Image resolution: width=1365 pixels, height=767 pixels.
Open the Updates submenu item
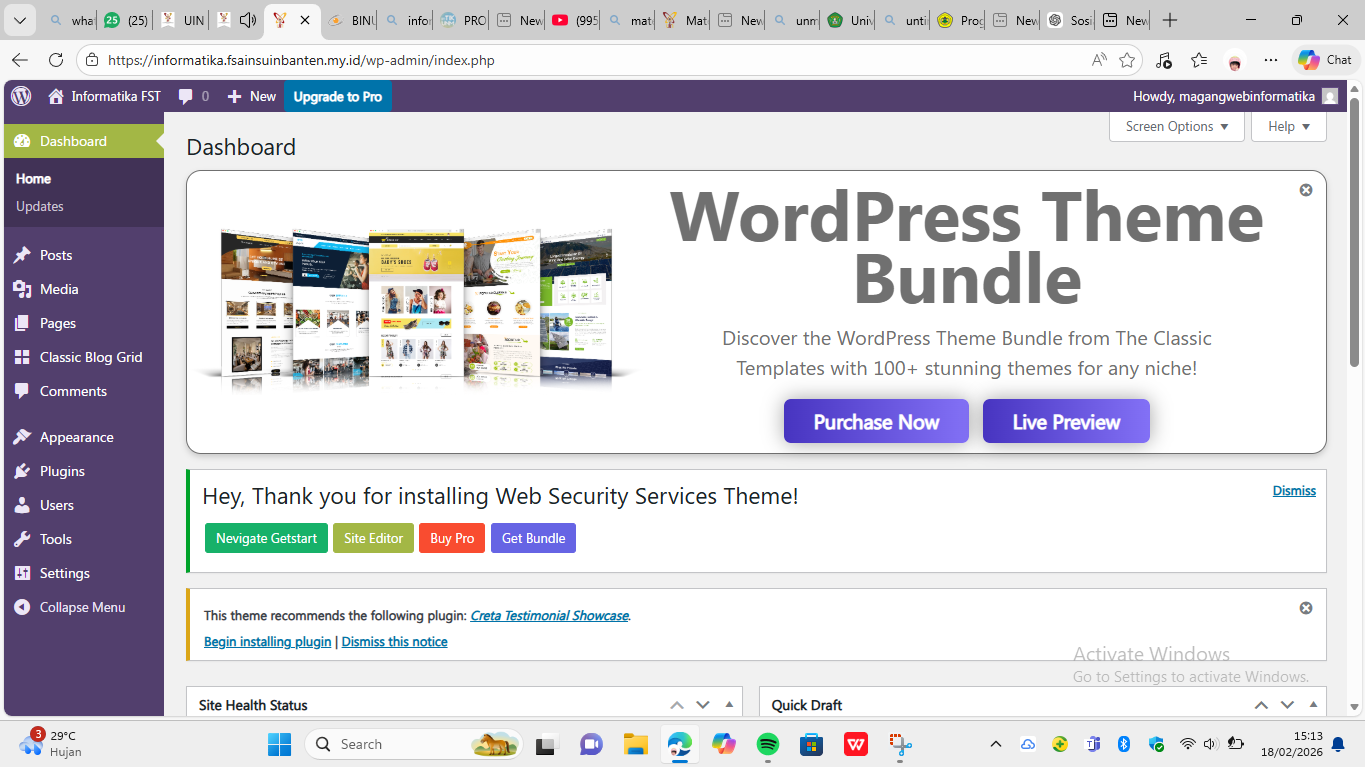click(40, 206)
